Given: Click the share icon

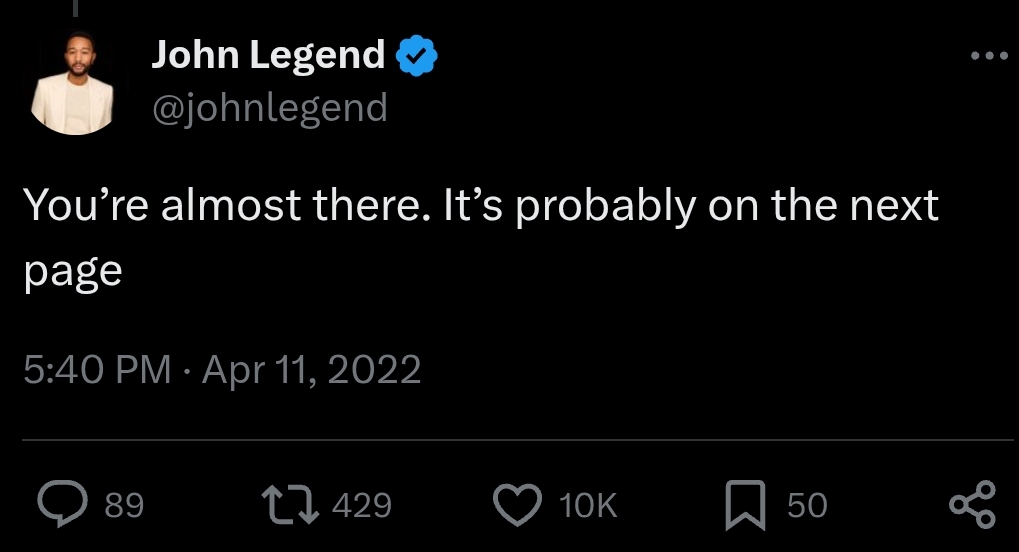Looking at the screenshot, I should 972,504.
